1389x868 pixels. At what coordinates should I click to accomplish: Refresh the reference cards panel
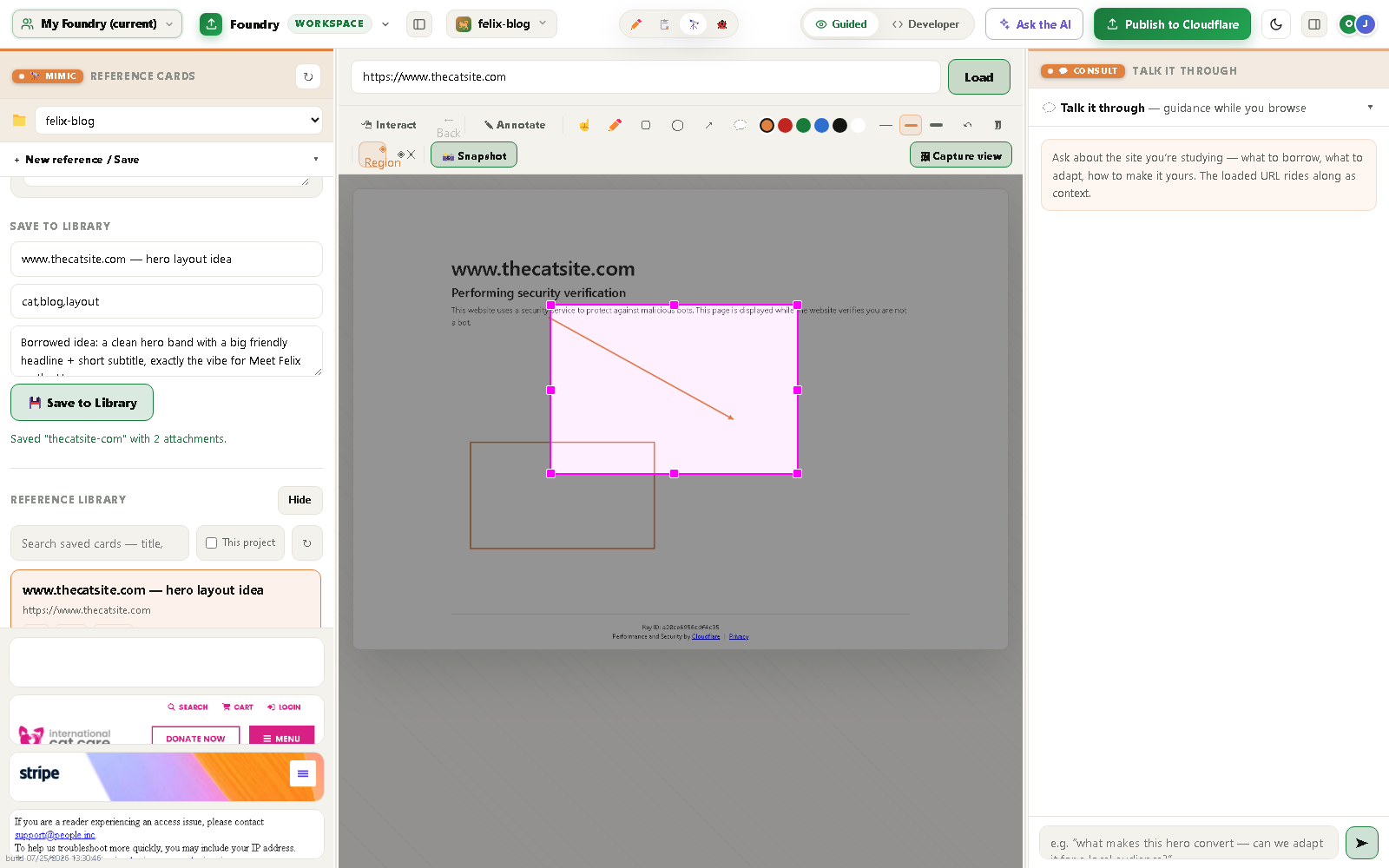(x=308, y=76)
